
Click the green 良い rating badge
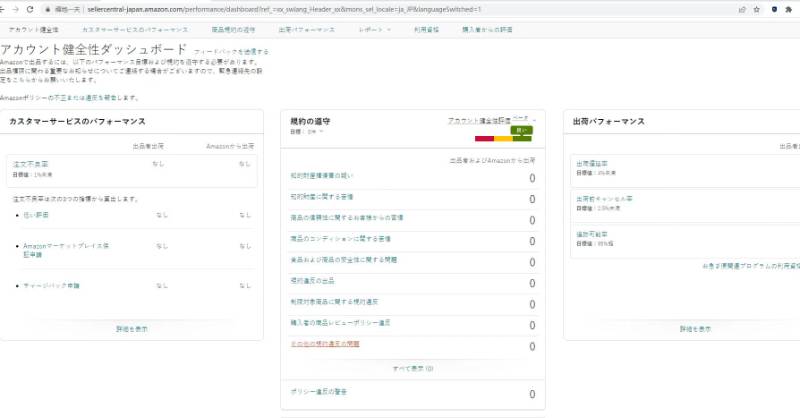point(521,131)
